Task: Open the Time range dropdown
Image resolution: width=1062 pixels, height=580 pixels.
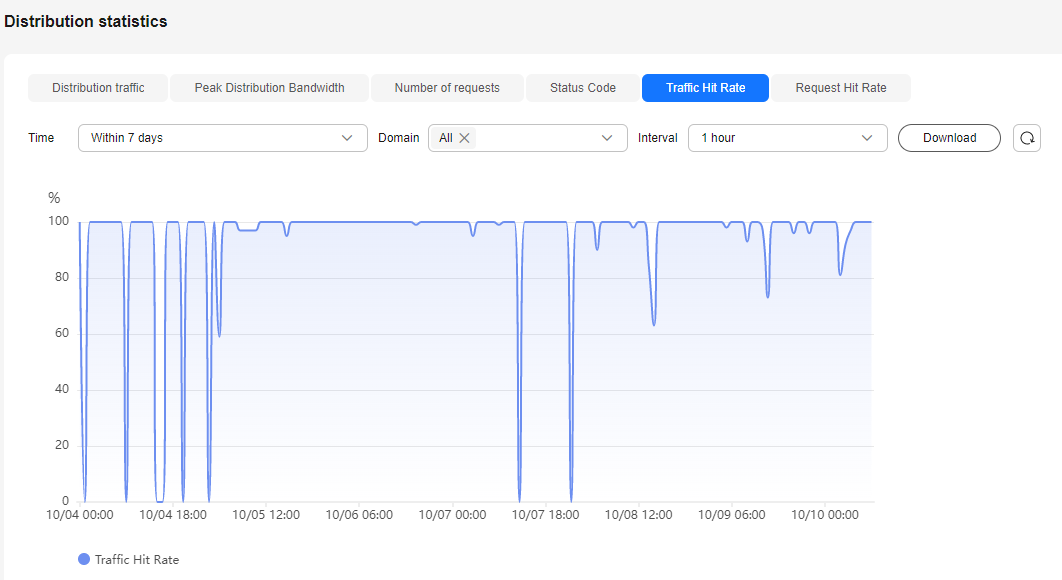Action: (223, 138)
